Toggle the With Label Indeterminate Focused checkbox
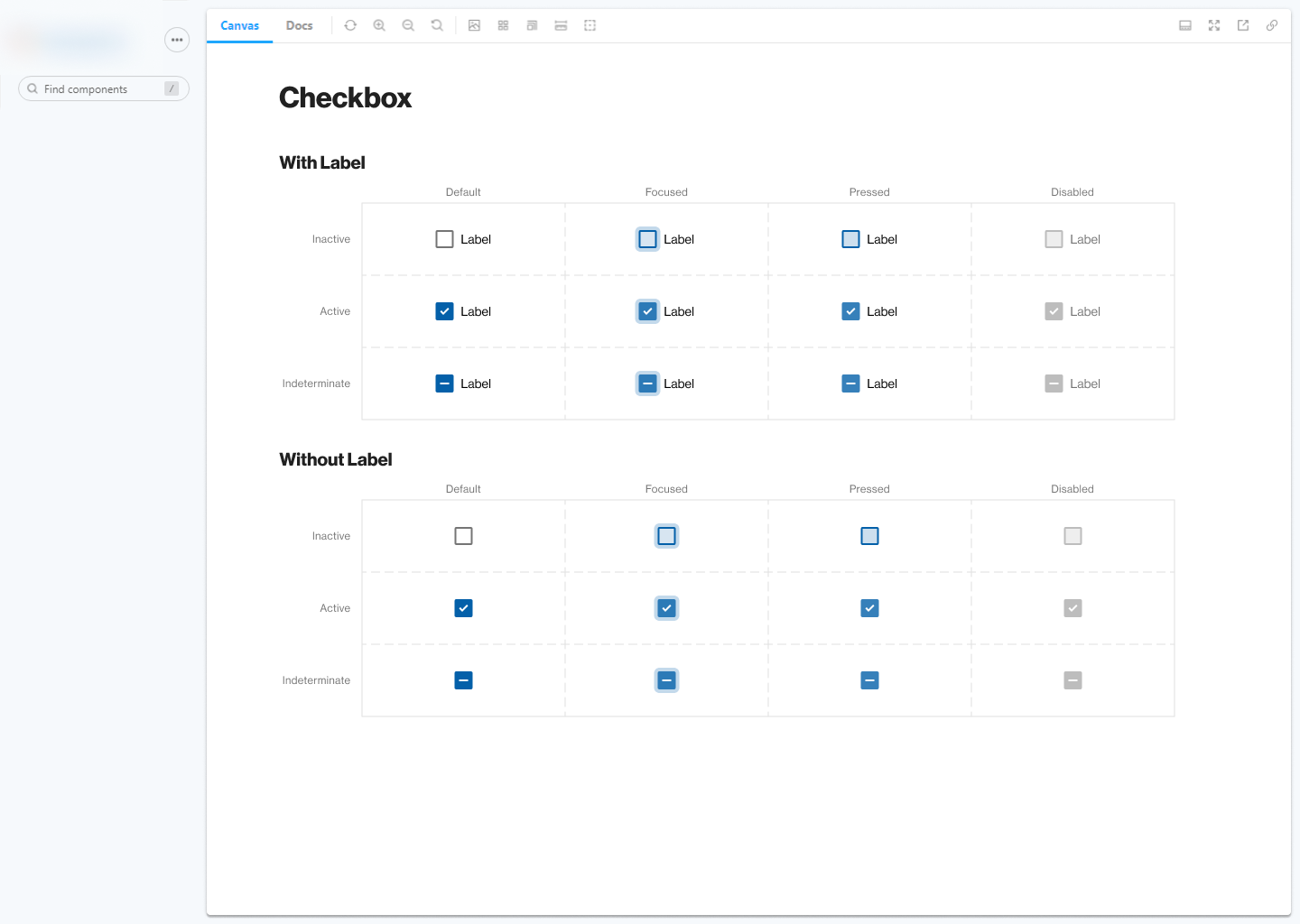Viewport: 1300px width, 924px height. [647, 383]
